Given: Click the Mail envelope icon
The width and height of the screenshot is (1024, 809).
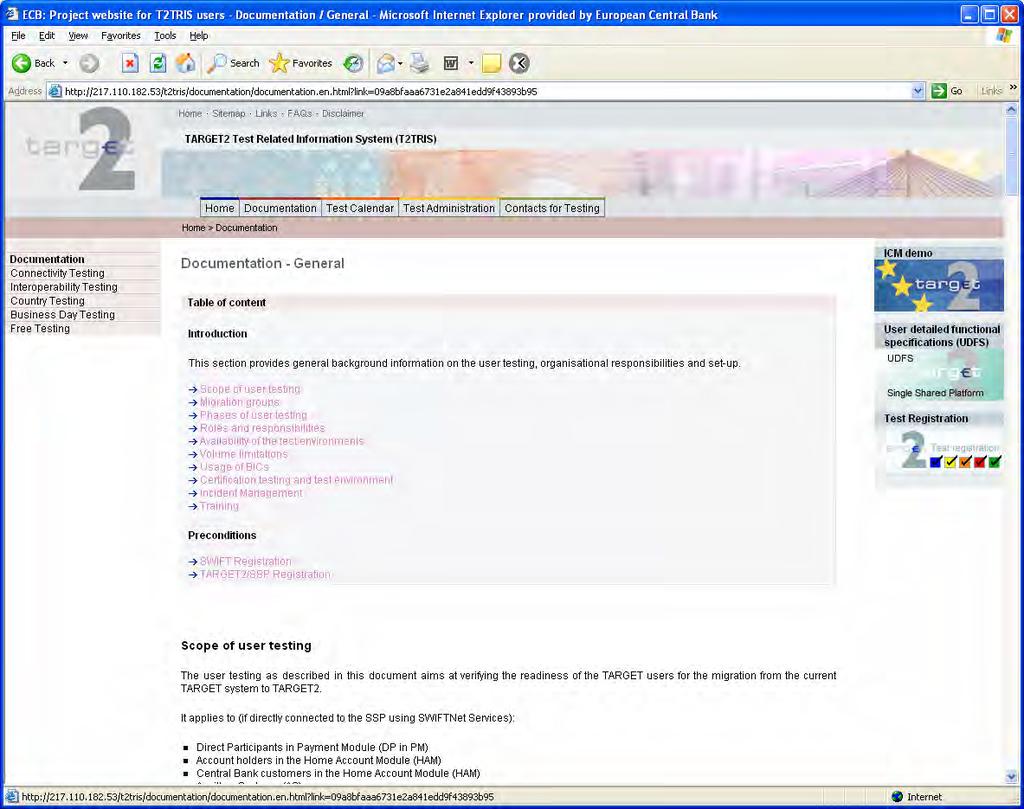Looking at the screenshot, I should click(385, 63).
